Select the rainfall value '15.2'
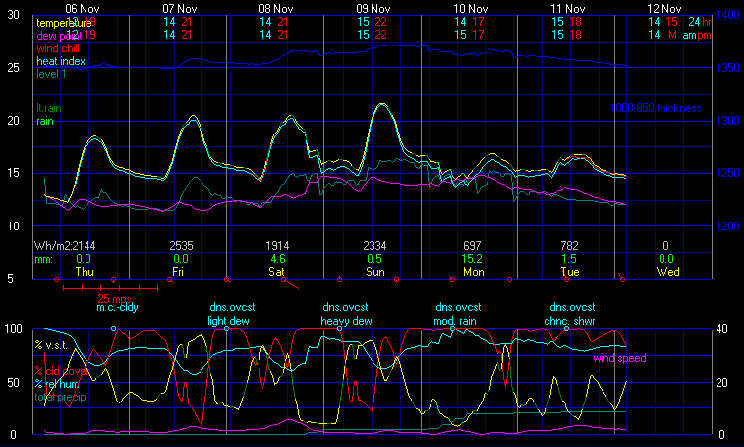The height and width of the screenshot is (447, 744). click(x=472, y=259)
